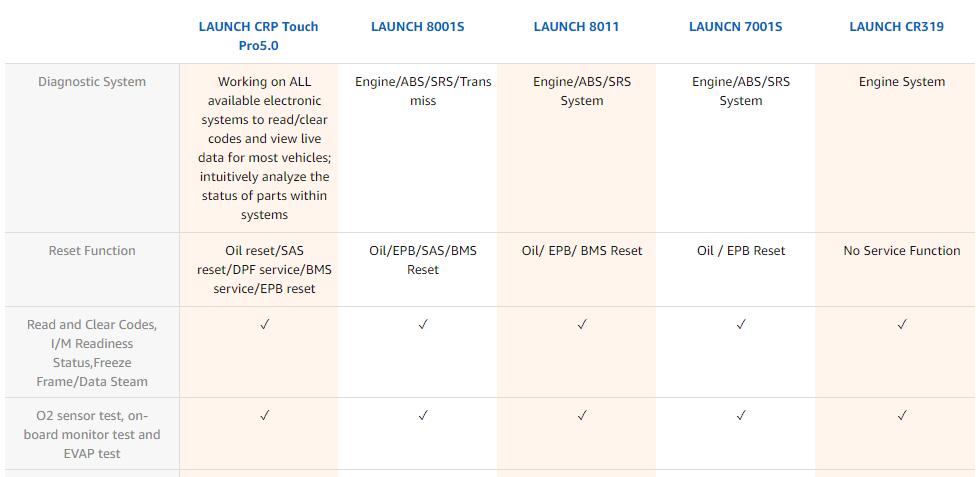The height and width of the screenshot is (477, 979).
Task: Click the Engine System cell for CR319
Action: [x=902, y=82]
